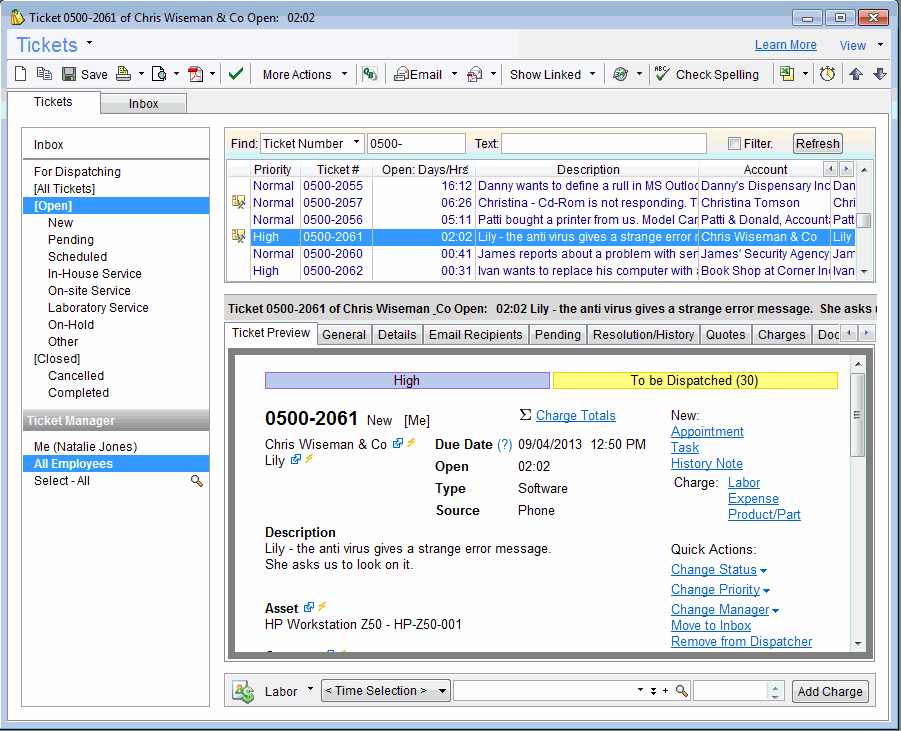Click the green checkmark toolbar icon
The height and width of the screenshot is (731, 901).
[236, 74]
